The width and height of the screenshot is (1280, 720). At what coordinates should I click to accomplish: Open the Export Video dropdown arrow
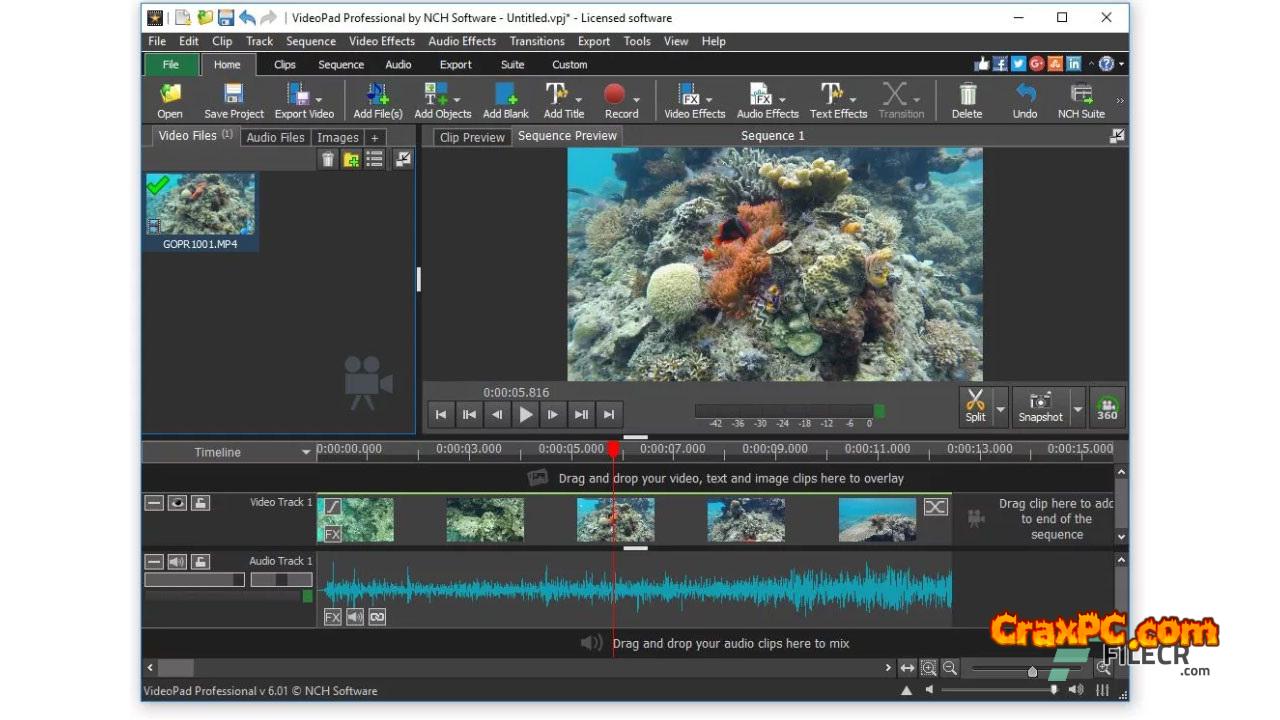pos(319,100)
